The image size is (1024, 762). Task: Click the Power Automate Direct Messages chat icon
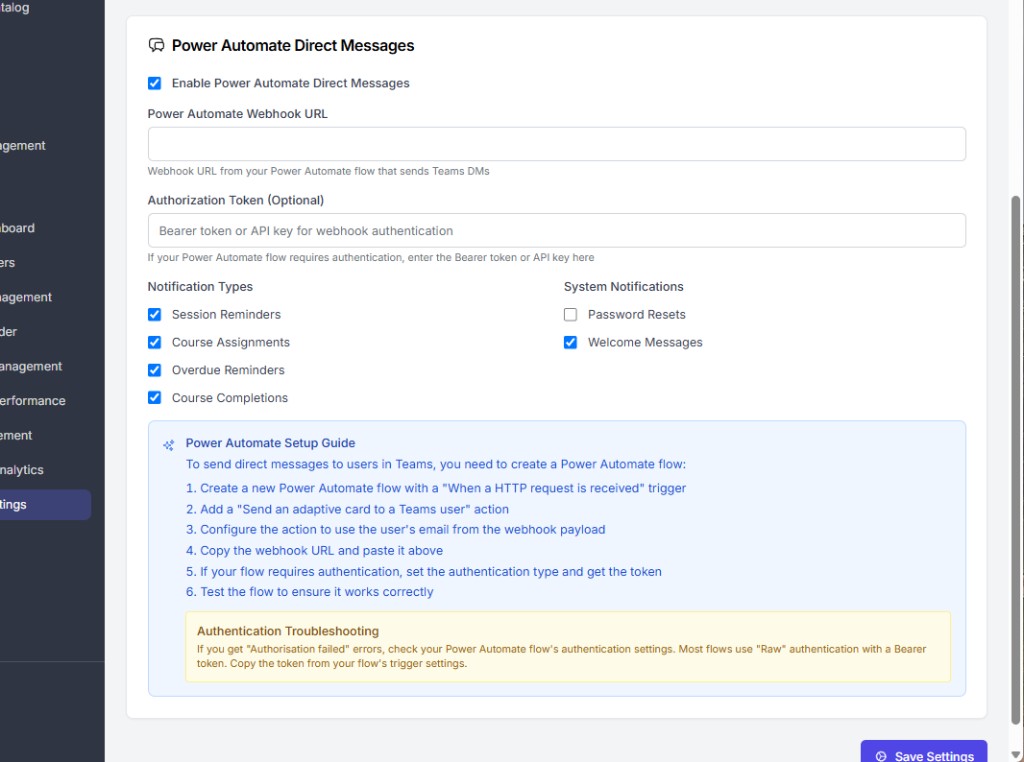[156, 45]
